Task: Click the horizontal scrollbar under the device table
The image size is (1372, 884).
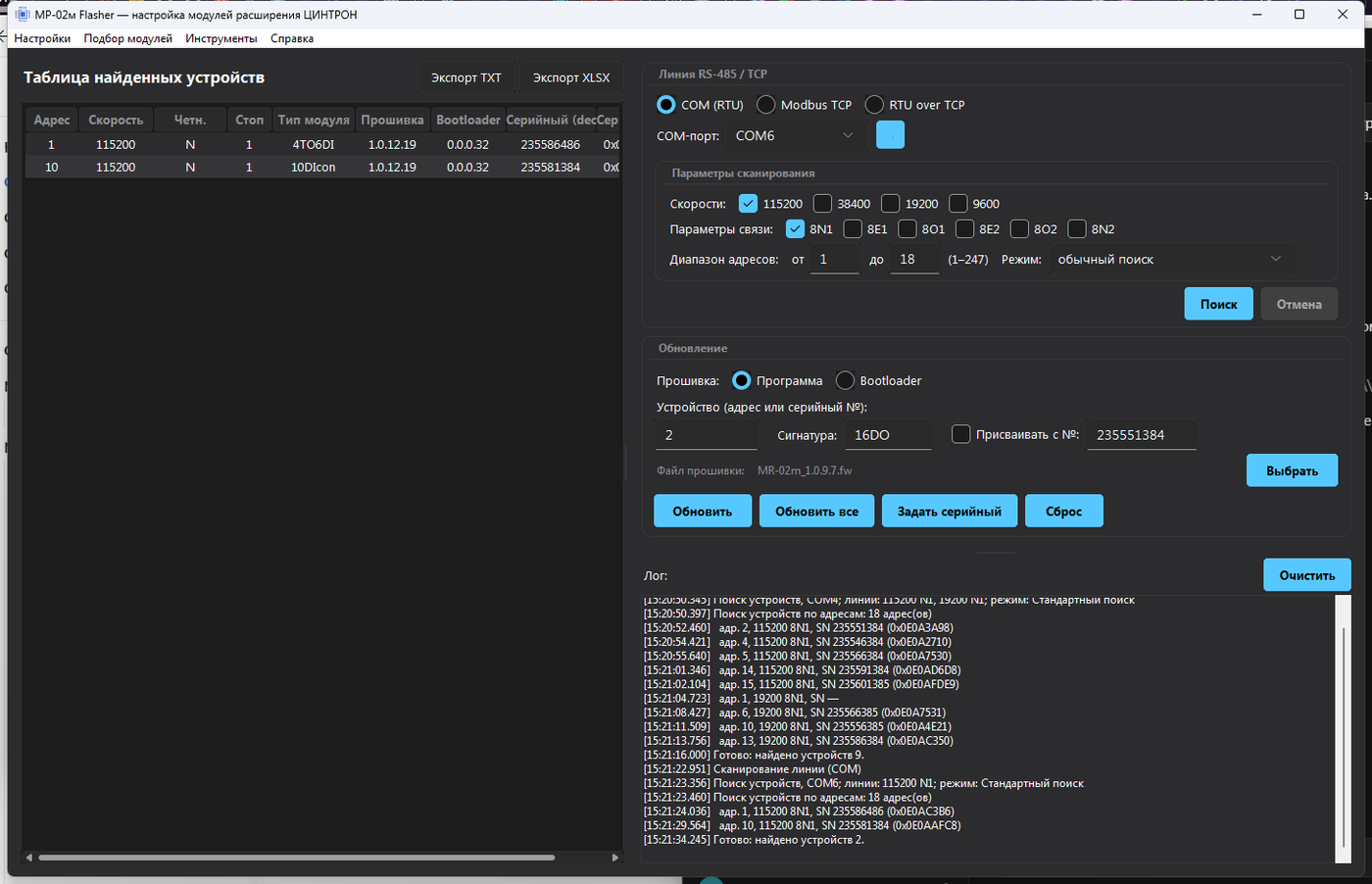Action: (296, 858)
